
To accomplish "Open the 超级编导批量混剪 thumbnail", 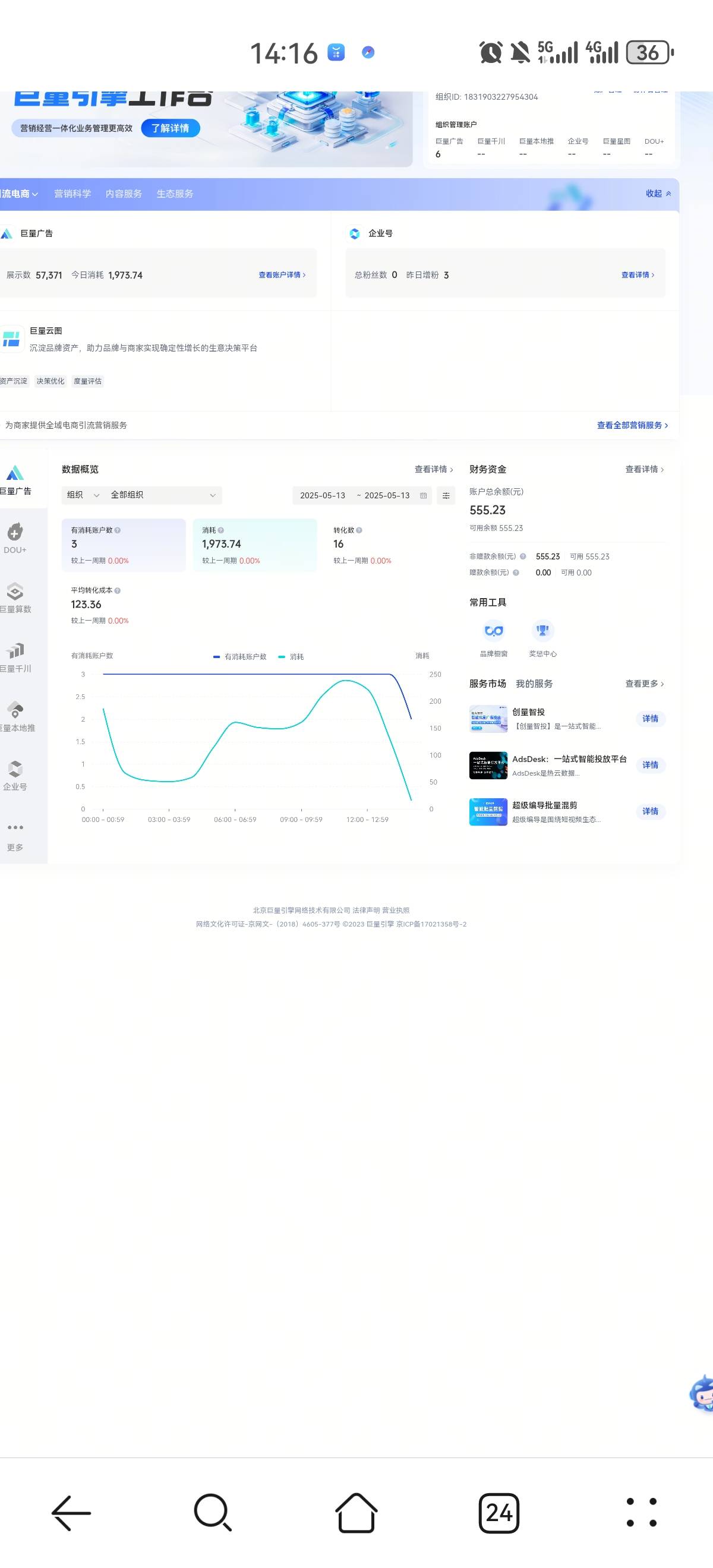I will click(488, 811).
